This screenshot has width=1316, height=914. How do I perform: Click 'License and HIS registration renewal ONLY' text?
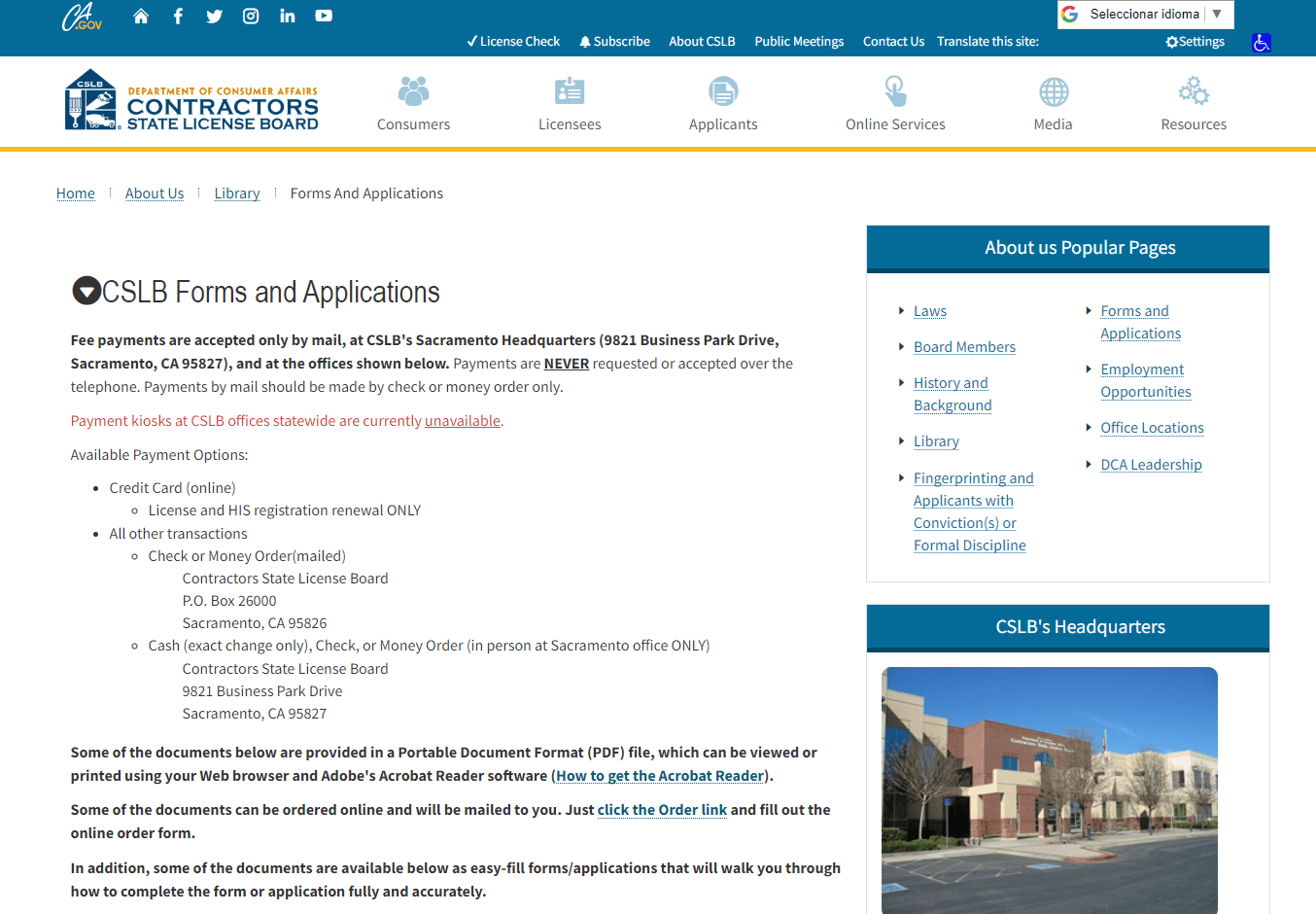(x=285, y=510)
